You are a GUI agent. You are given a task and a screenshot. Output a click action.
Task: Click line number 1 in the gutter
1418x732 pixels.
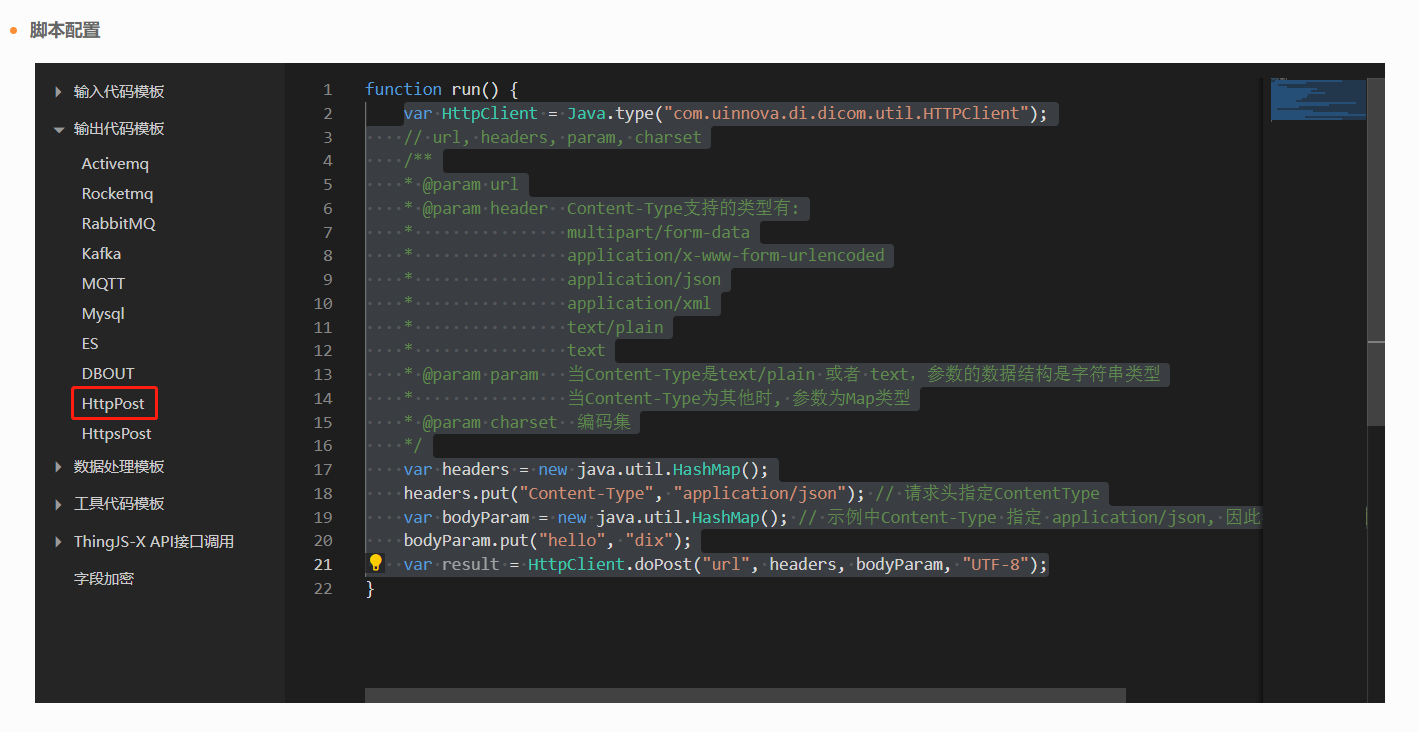327,89
